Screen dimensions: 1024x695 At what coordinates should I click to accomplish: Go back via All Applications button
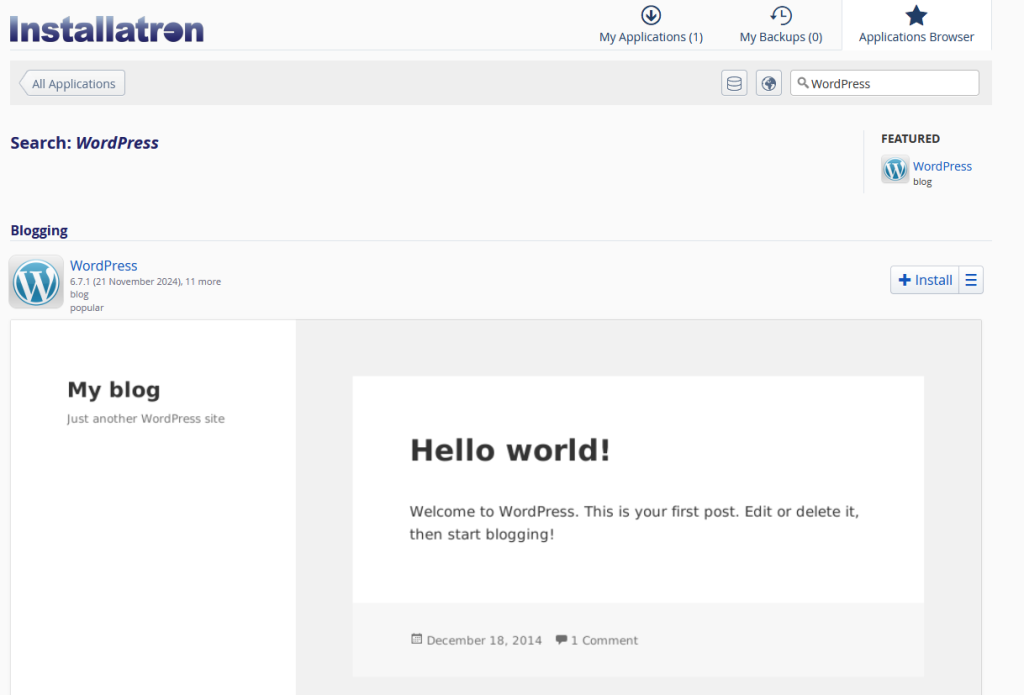[x=73, y=84]
